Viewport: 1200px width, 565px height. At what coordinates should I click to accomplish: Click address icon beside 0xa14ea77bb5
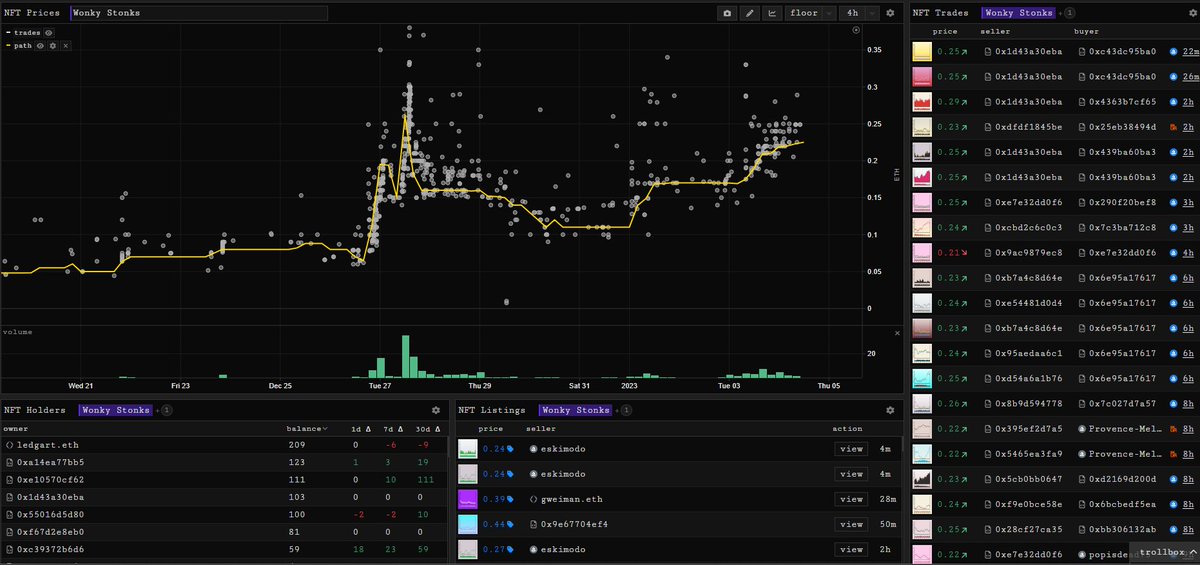tap(8, 462)
